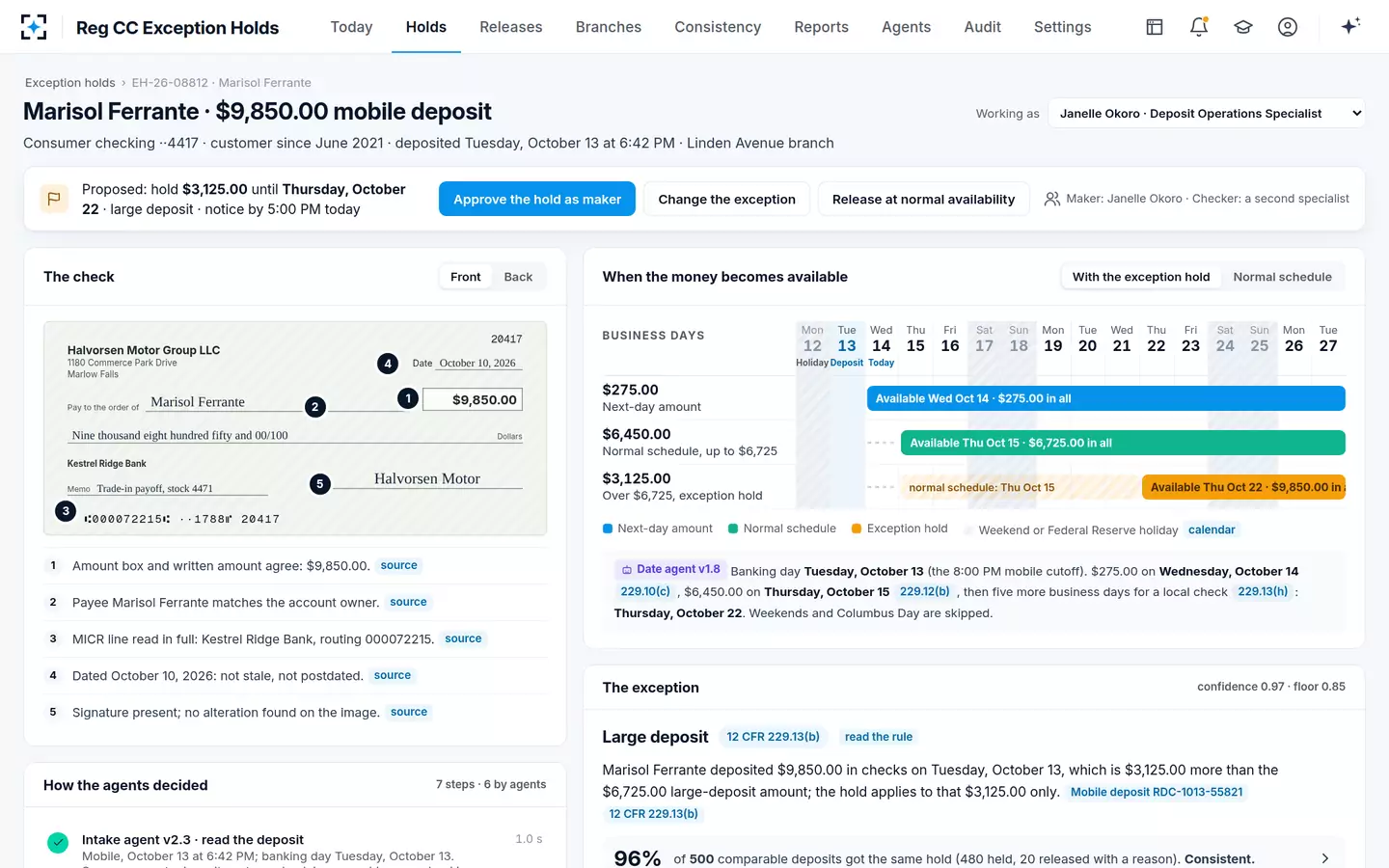Open source link for the MICR line finding

(x=463, y=638)
